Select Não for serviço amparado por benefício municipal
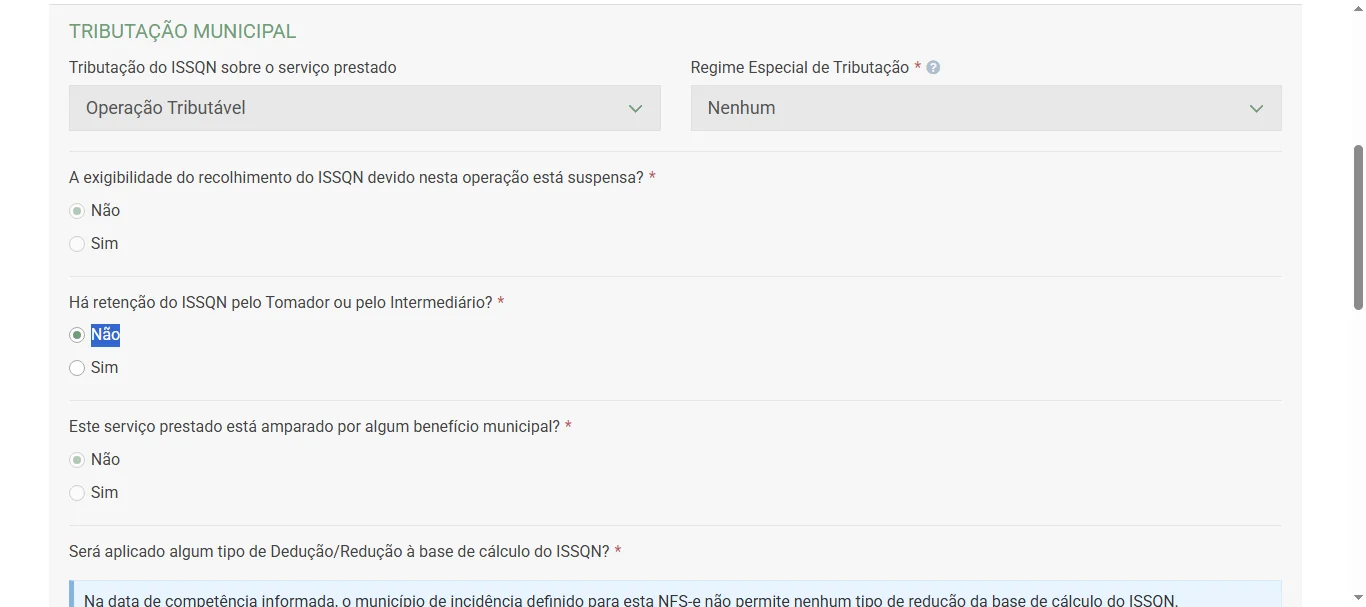1366x607 pixels. pos(77,459)
